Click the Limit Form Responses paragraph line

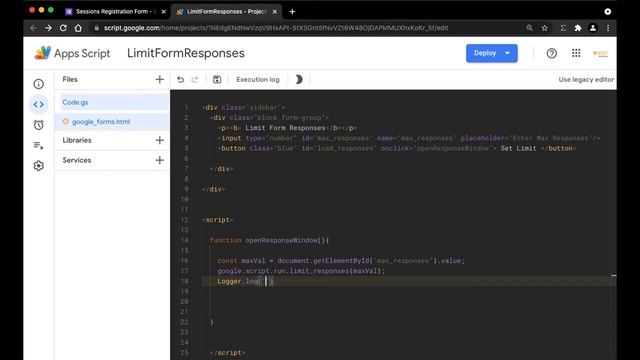[287, 128]
